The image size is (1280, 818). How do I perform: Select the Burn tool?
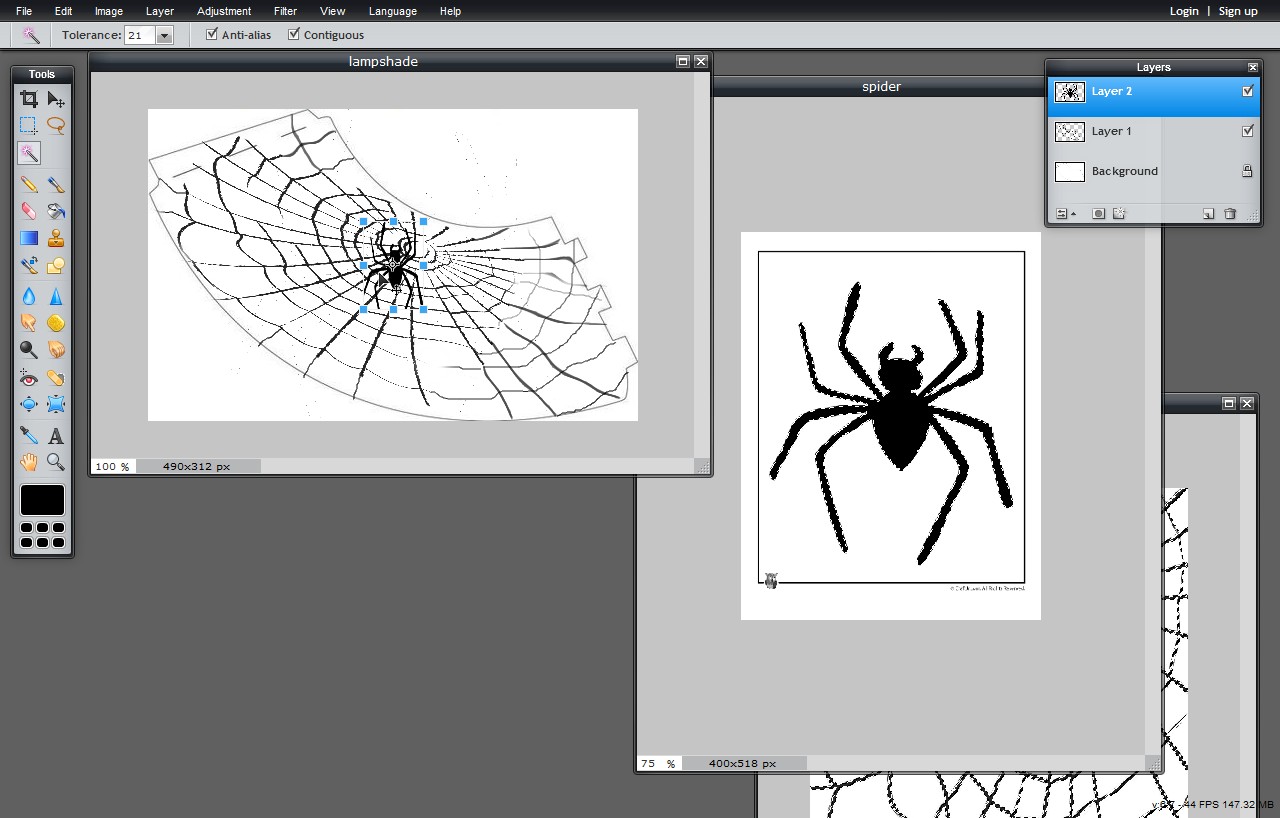pos(56,349)
